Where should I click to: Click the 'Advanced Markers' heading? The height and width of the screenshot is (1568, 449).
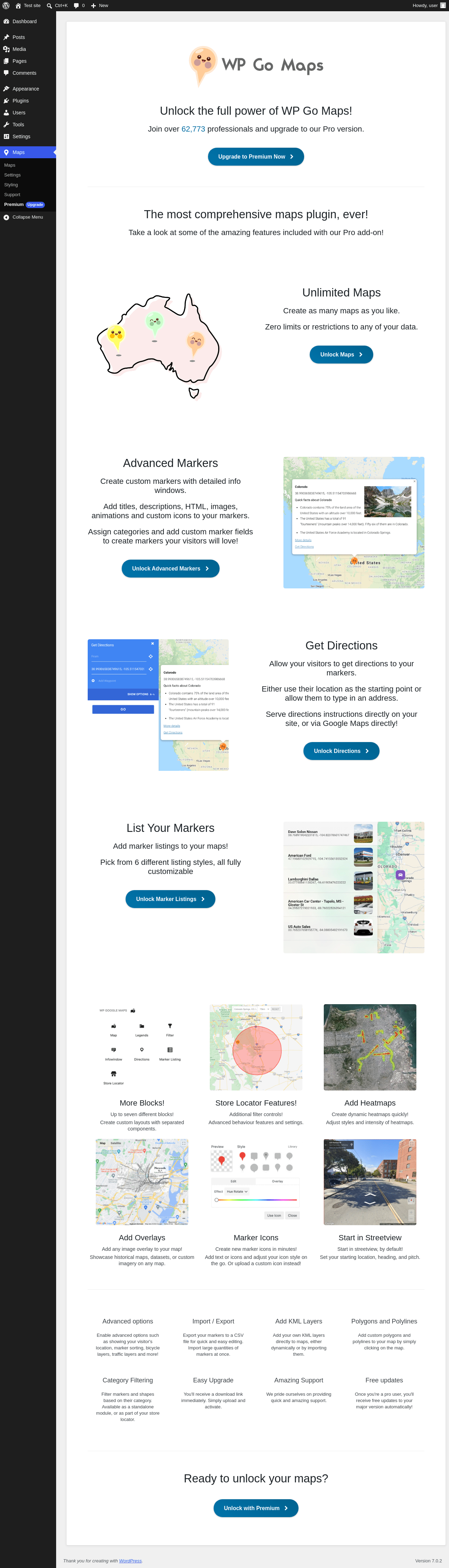170,463
